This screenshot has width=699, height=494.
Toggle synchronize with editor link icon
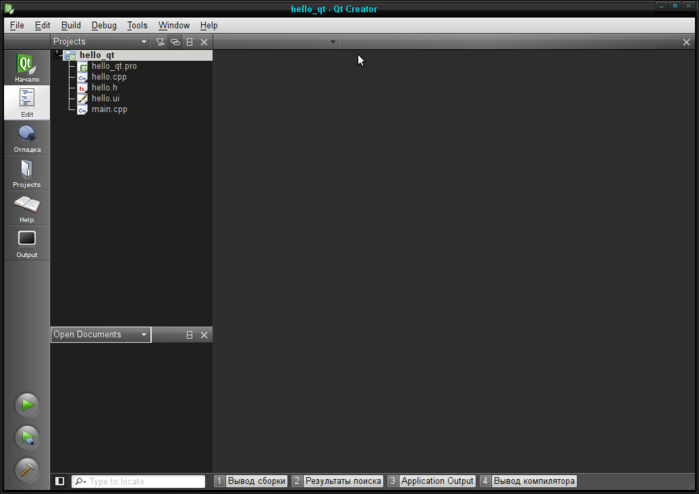pos(175,42)
